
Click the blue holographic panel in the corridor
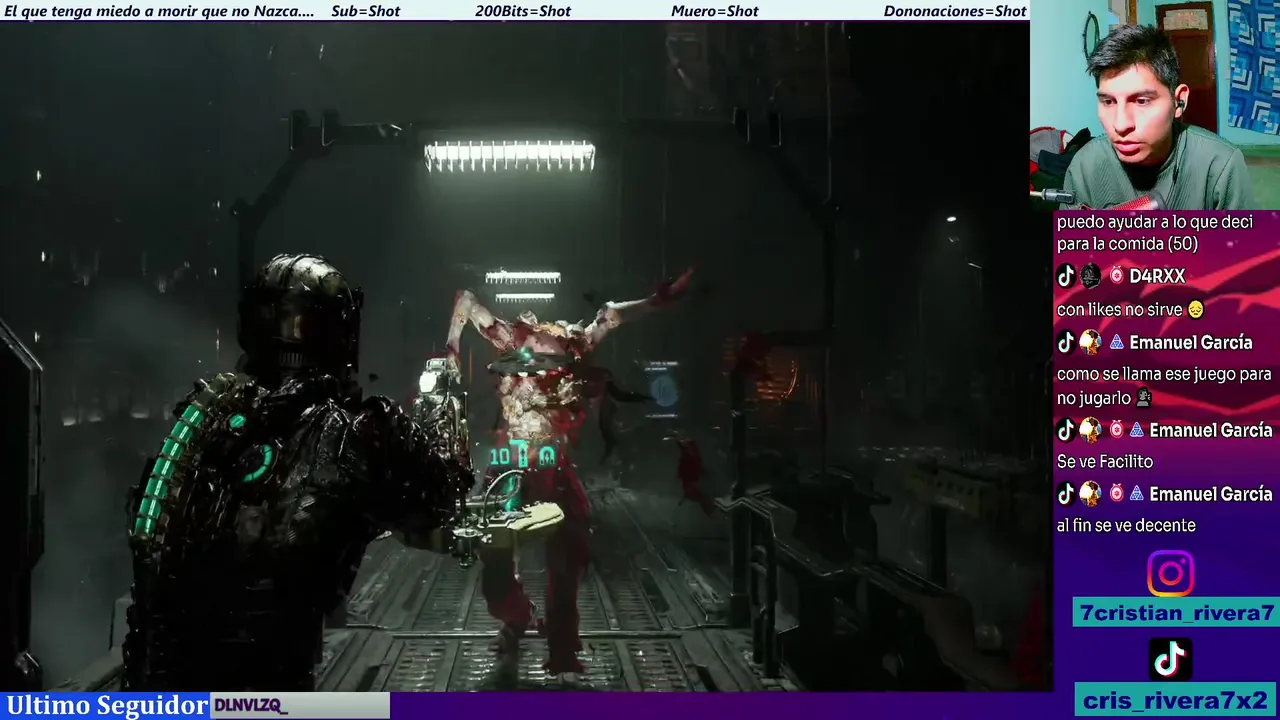[x=662, y=388]
